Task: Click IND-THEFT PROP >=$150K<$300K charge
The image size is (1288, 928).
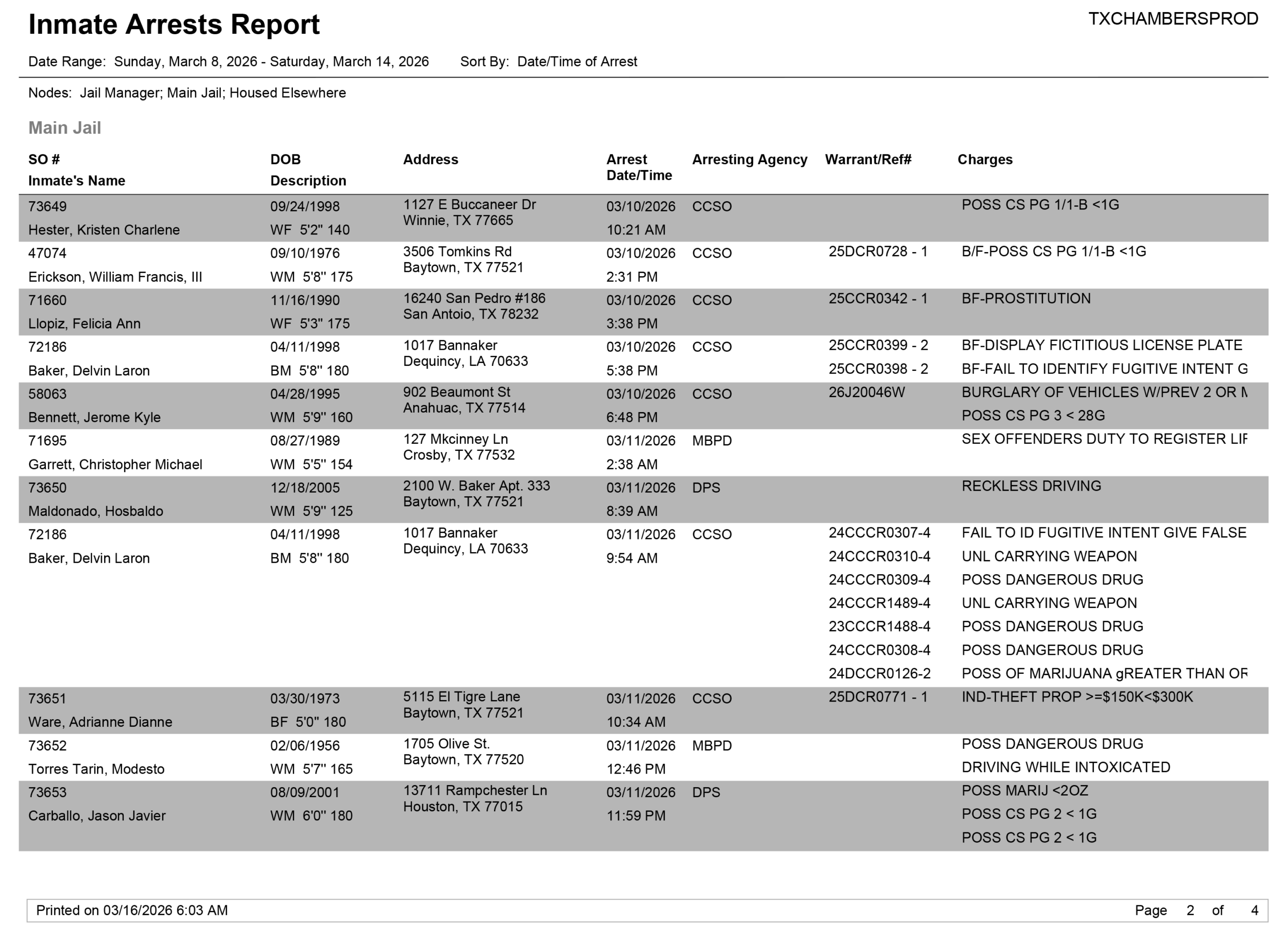Action: (1077, 697)
